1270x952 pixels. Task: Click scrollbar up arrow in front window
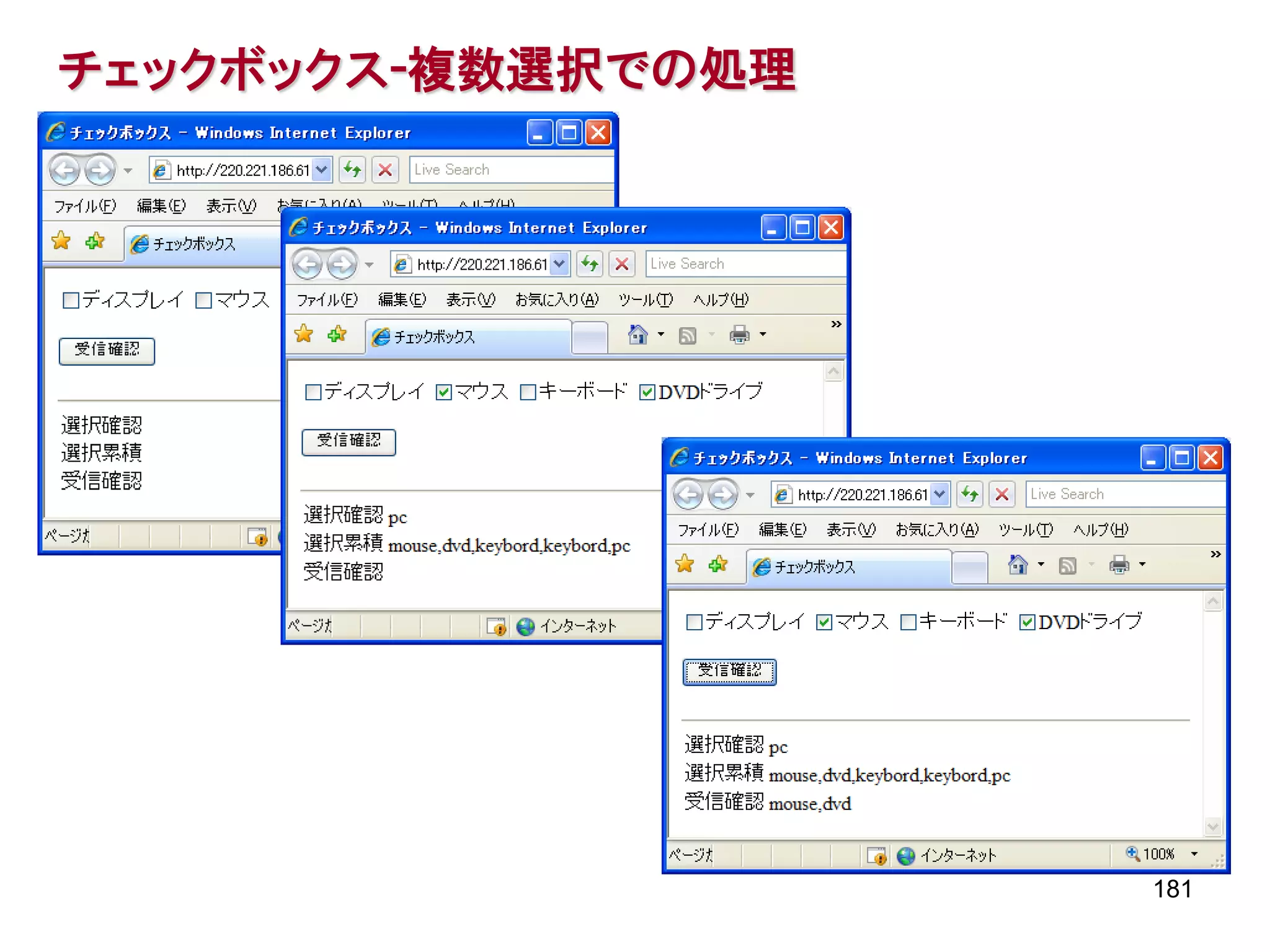coord(1213,601)
